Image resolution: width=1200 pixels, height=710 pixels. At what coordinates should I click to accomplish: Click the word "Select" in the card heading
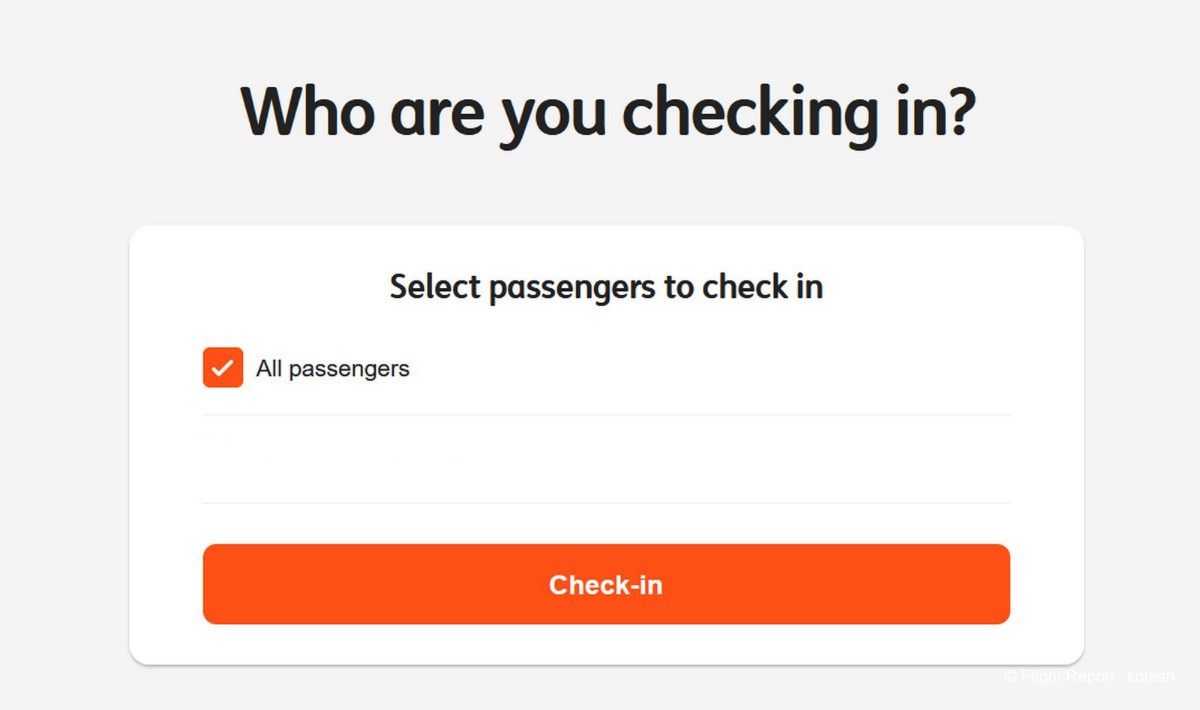(x=435, y=287)
